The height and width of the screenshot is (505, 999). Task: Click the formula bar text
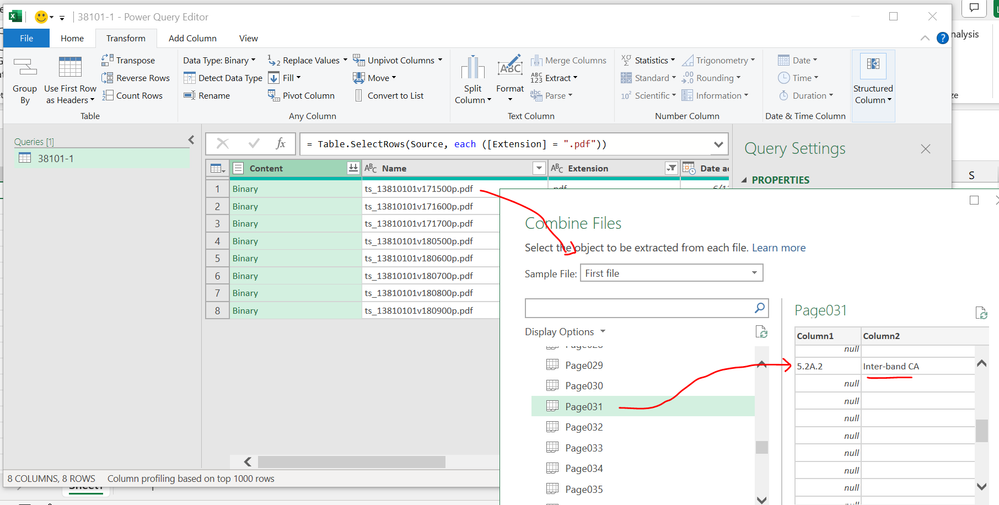[x=456, y=145]
